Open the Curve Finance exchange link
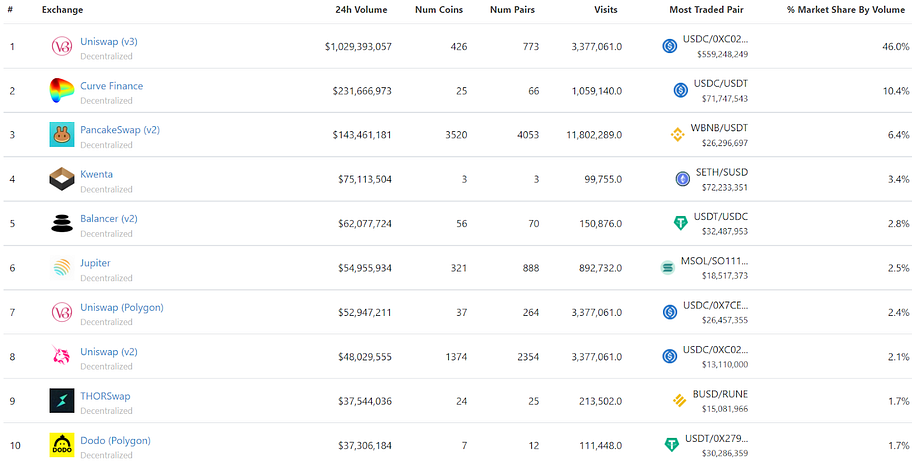Viewport: 912px width, 467px height. [x=112, y=86]
